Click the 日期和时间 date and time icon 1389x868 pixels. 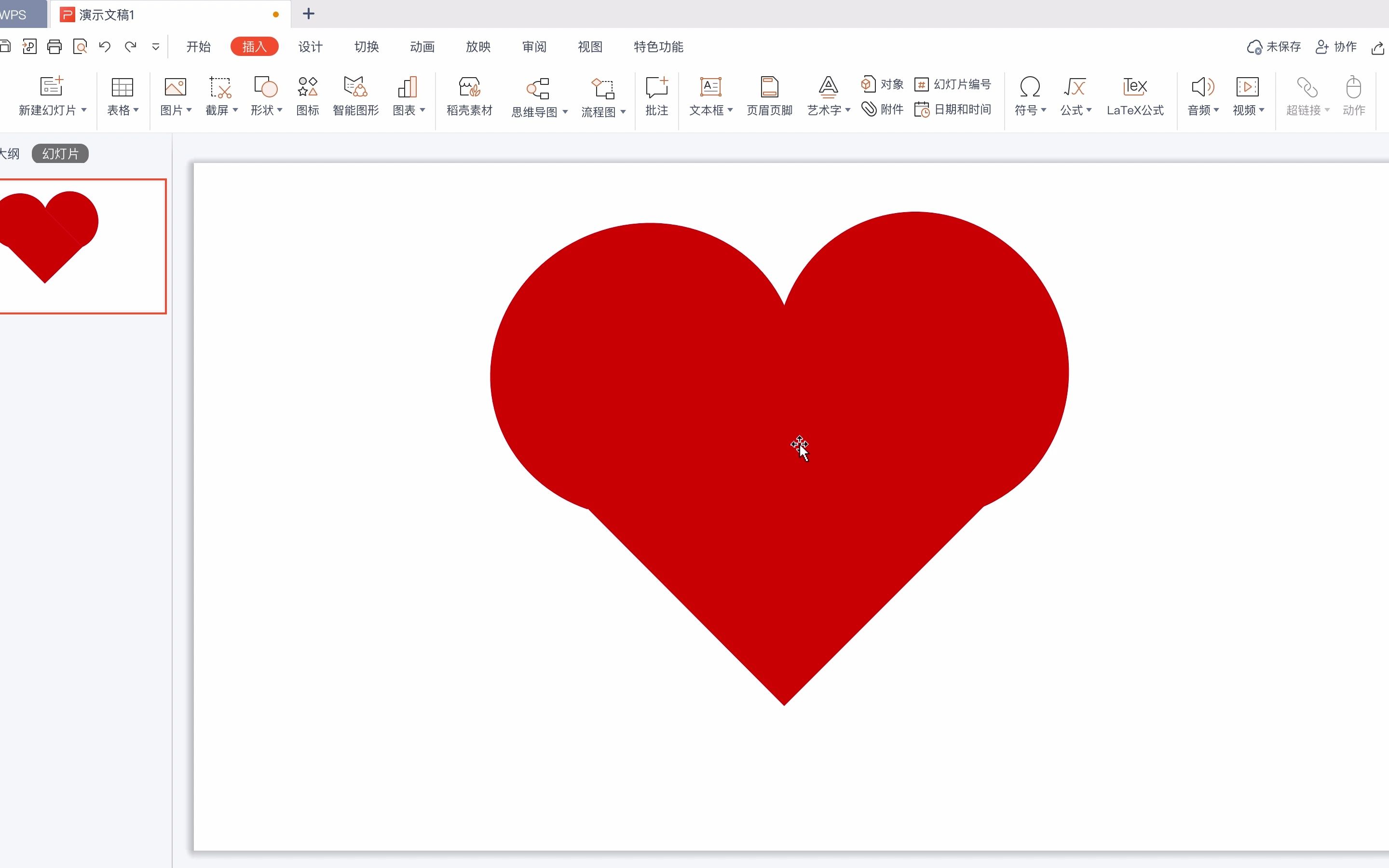pos(953,109)
